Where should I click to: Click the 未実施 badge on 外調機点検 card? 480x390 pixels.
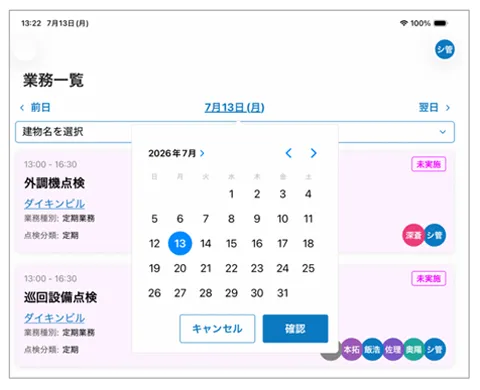429,164
